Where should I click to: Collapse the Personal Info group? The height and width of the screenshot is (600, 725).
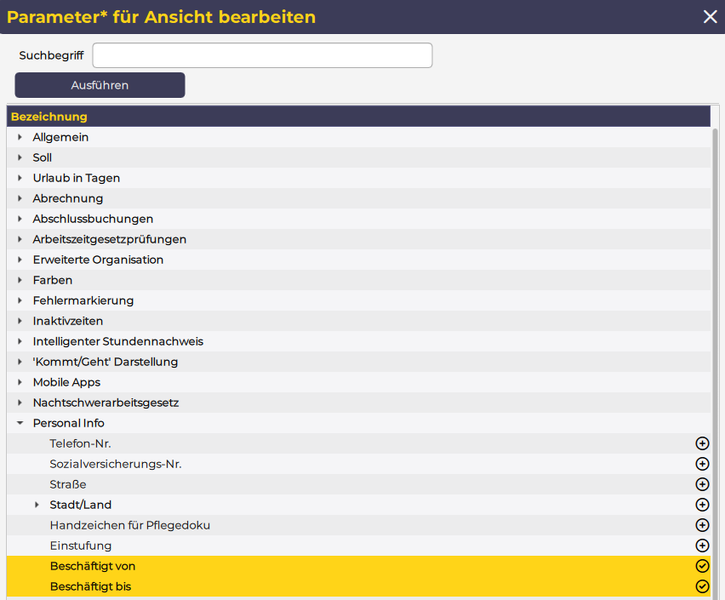coord(20,423)
